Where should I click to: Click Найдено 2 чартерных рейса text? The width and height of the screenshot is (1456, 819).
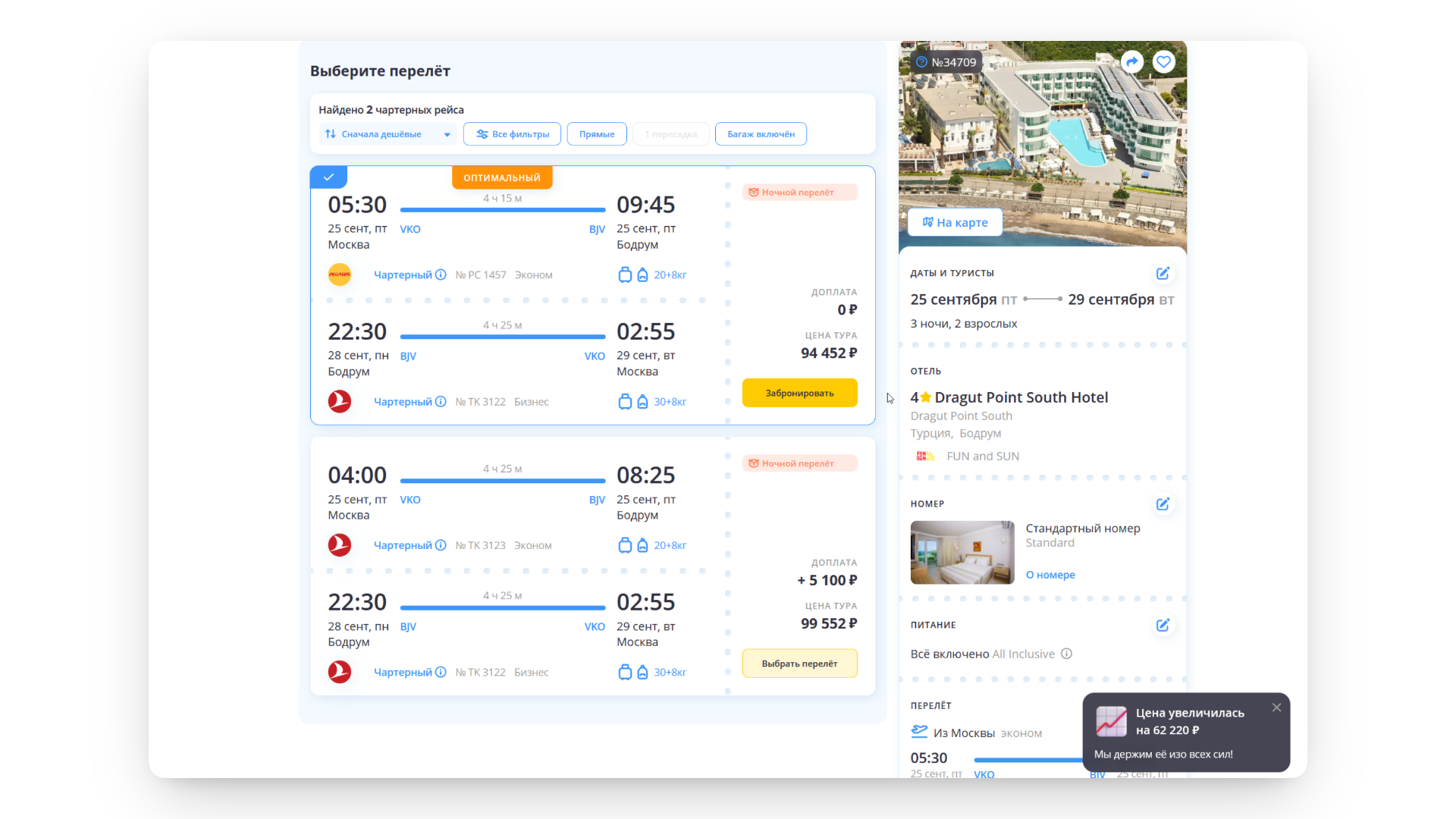click(391, 110)
